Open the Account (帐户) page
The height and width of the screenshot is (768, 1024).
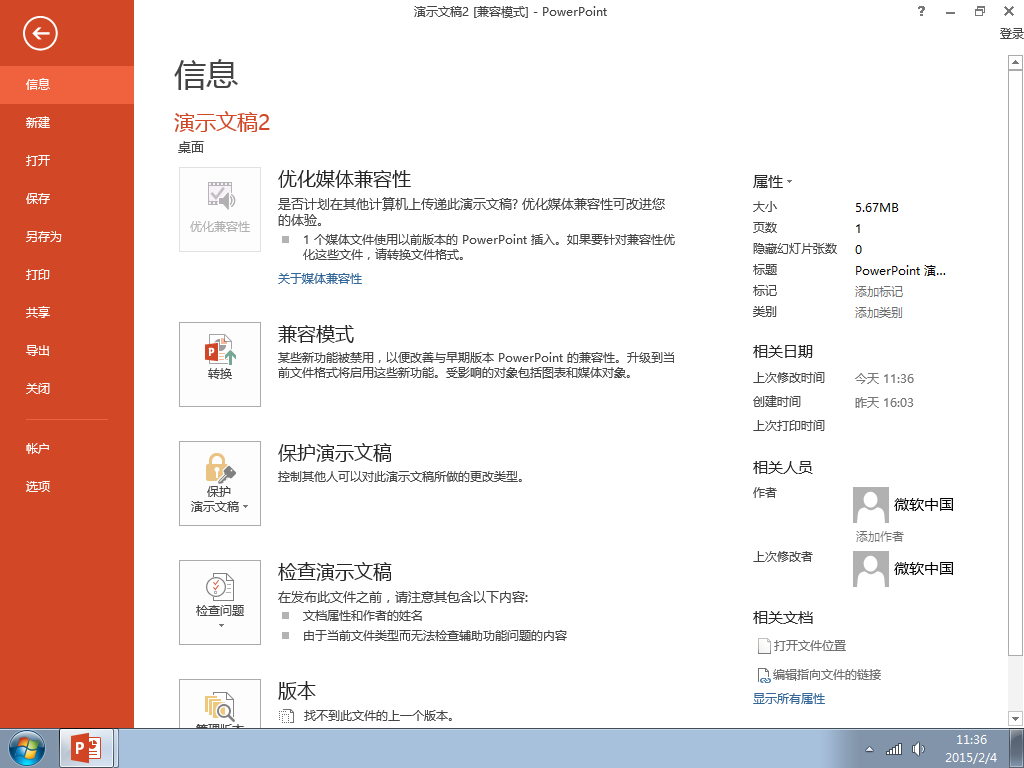click(67, 449)
